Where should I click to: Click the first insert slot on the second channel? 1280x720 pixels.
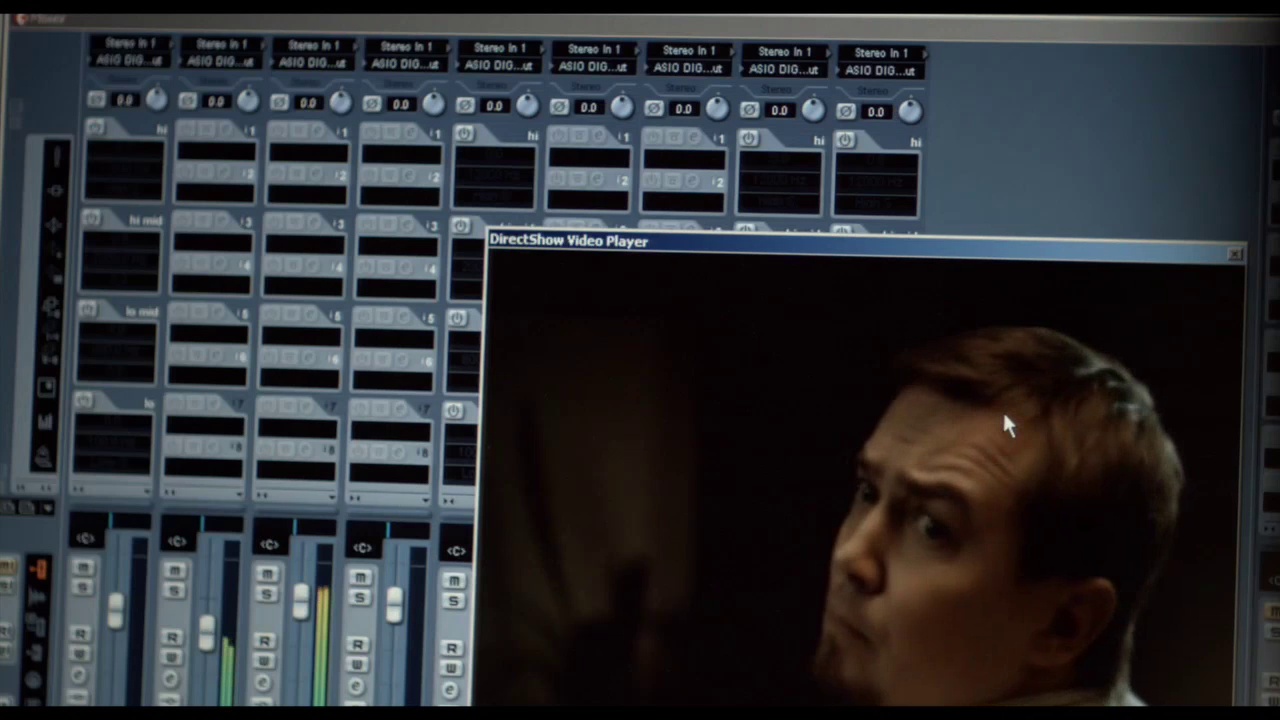coord(216,152)
